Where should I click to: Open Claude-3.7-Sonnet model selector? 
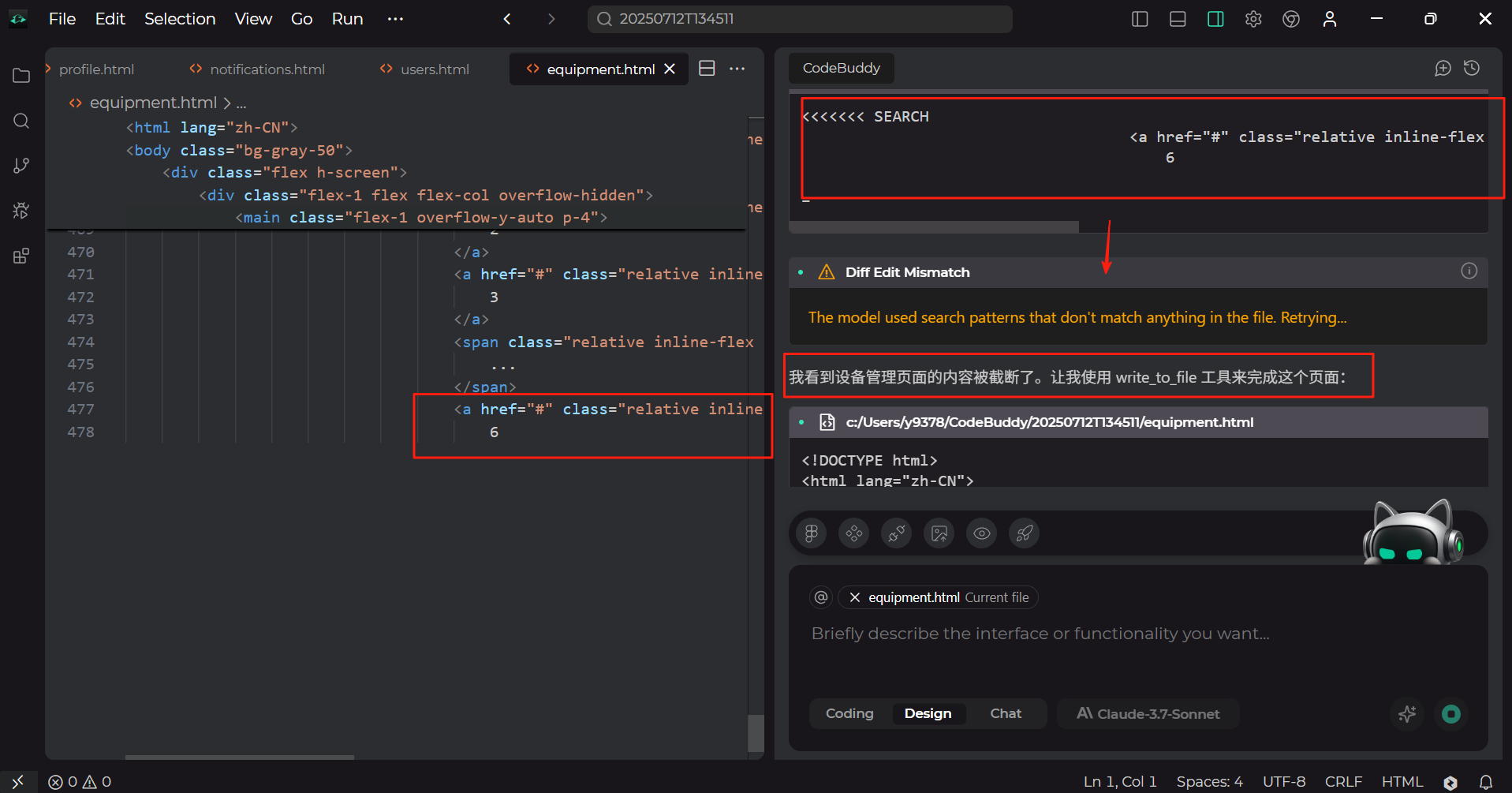[x=1148, y=713]
